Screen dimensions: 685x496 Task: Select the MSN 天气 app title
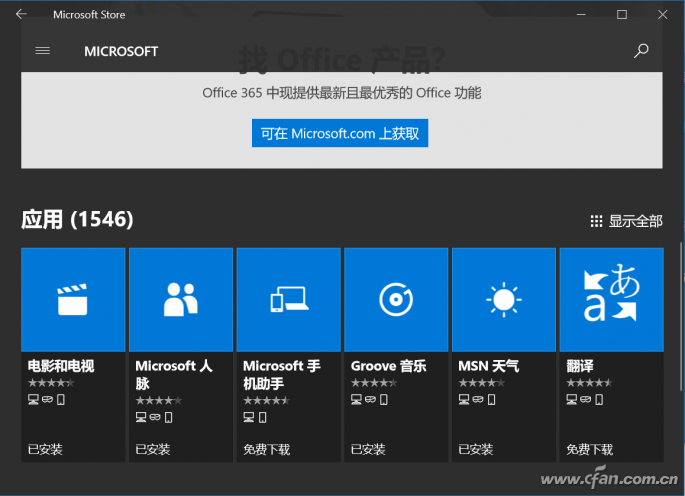488,366
